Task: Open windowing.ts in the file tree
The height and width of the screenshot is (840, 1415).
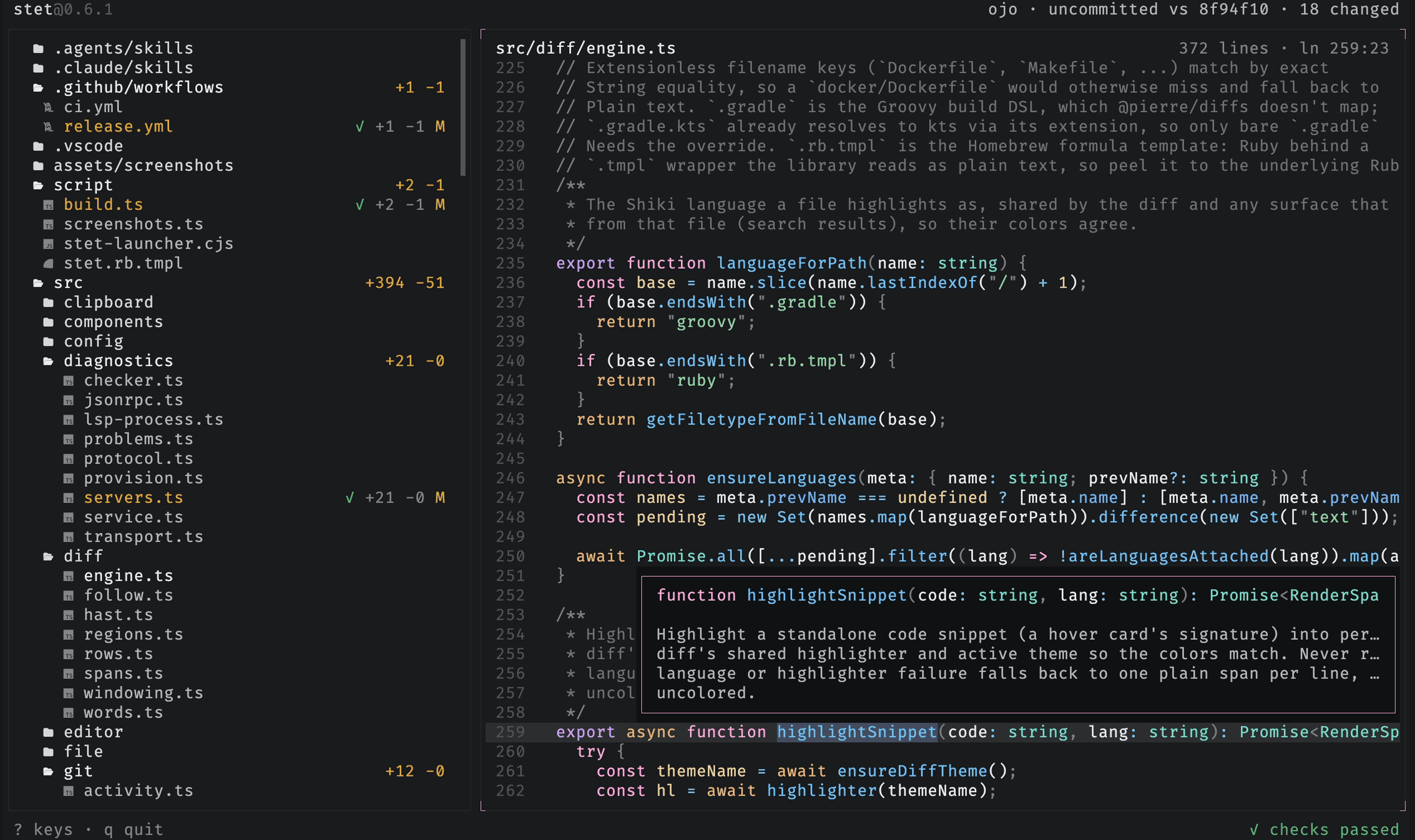Action: tap(143, 693)
